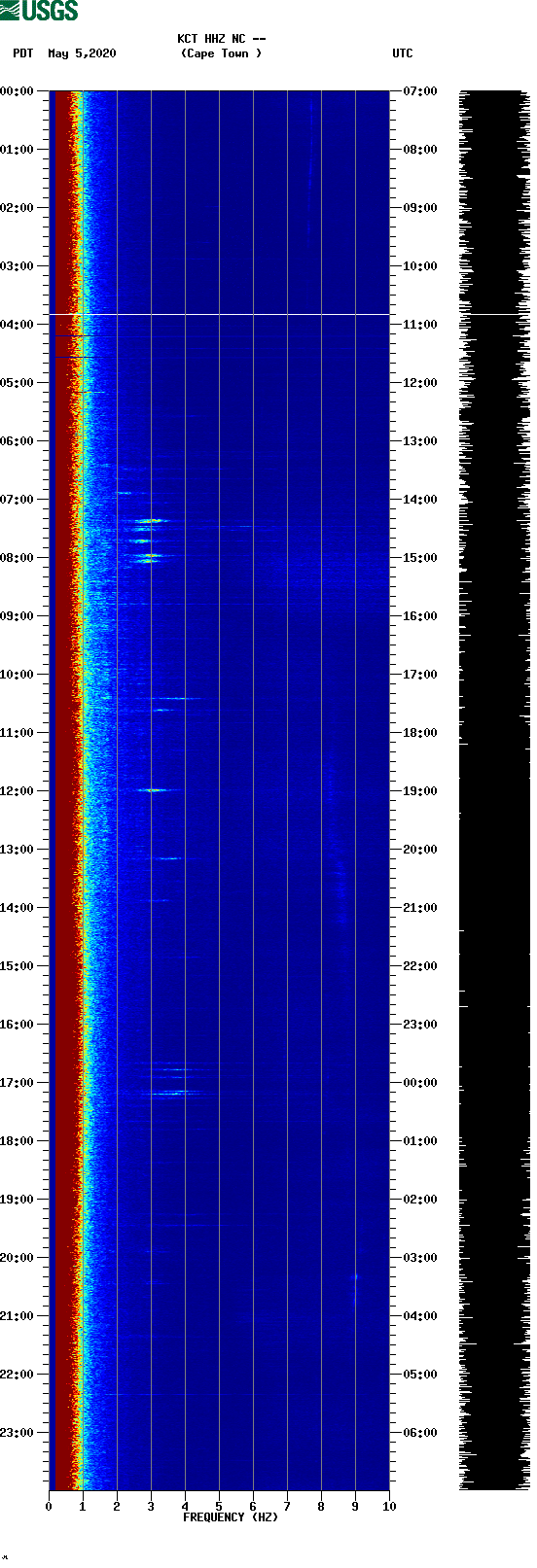This screenshot has height=1568, width=537.
Task: Click the seismogram amplitude trace panel
Action: [494, 790]
